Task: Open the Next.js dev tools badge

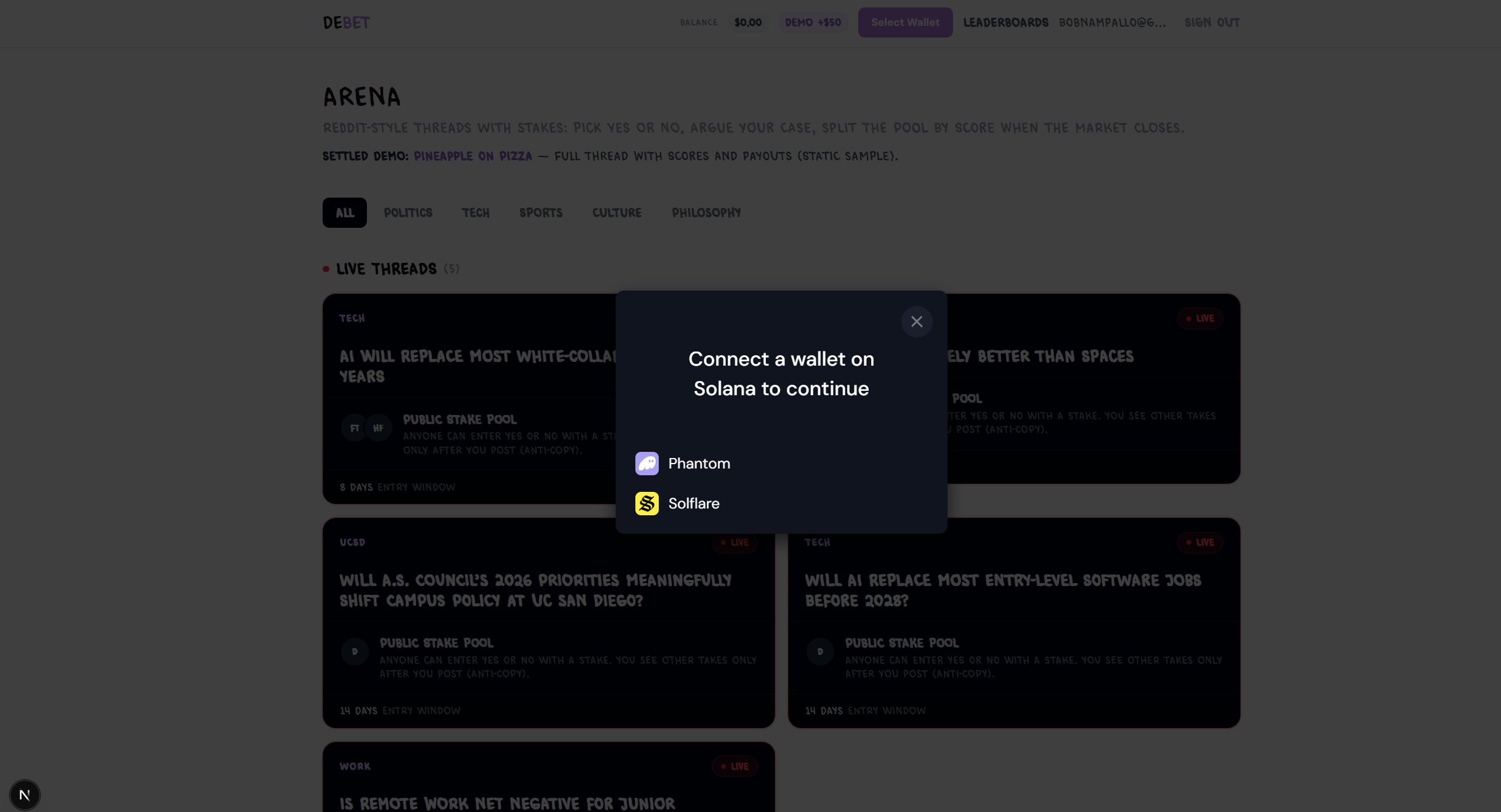Action: point(25,795)
